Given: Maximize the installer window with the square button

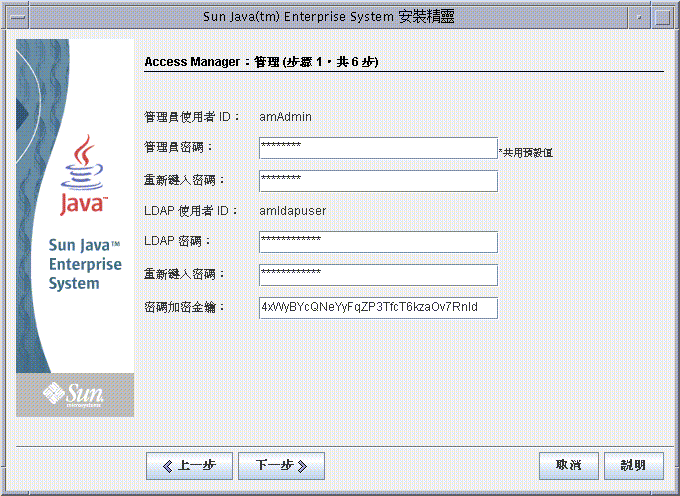Looking at the screenshot, I should tap(662, 17).
